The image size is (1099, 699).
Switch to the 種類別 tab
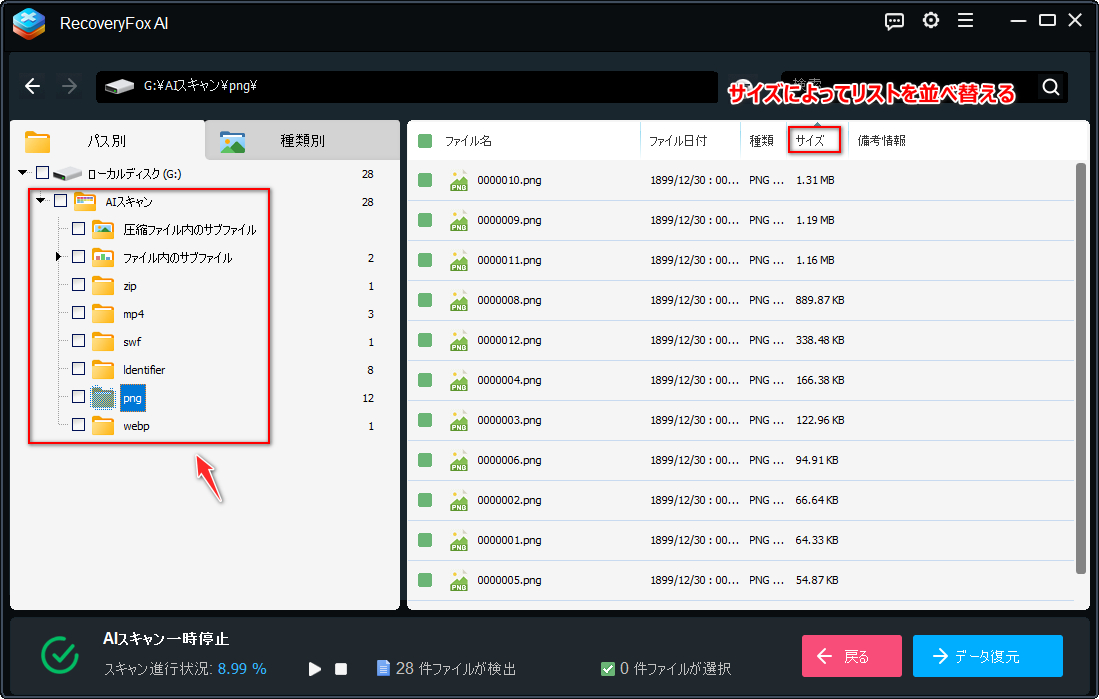(302, 141)
